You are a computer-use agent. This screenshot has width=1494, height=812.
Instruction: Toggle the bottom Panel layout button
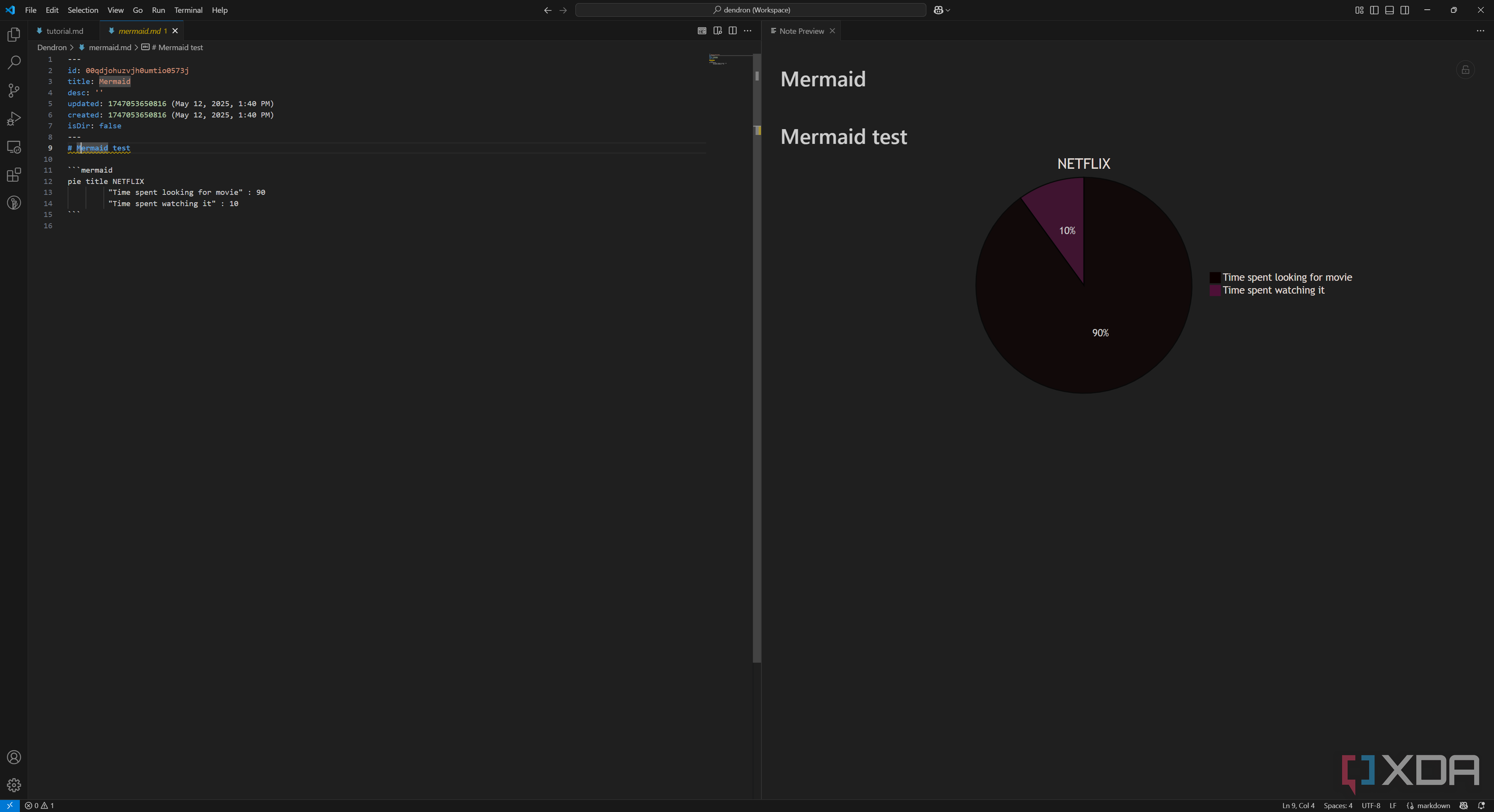[1389, 10]
